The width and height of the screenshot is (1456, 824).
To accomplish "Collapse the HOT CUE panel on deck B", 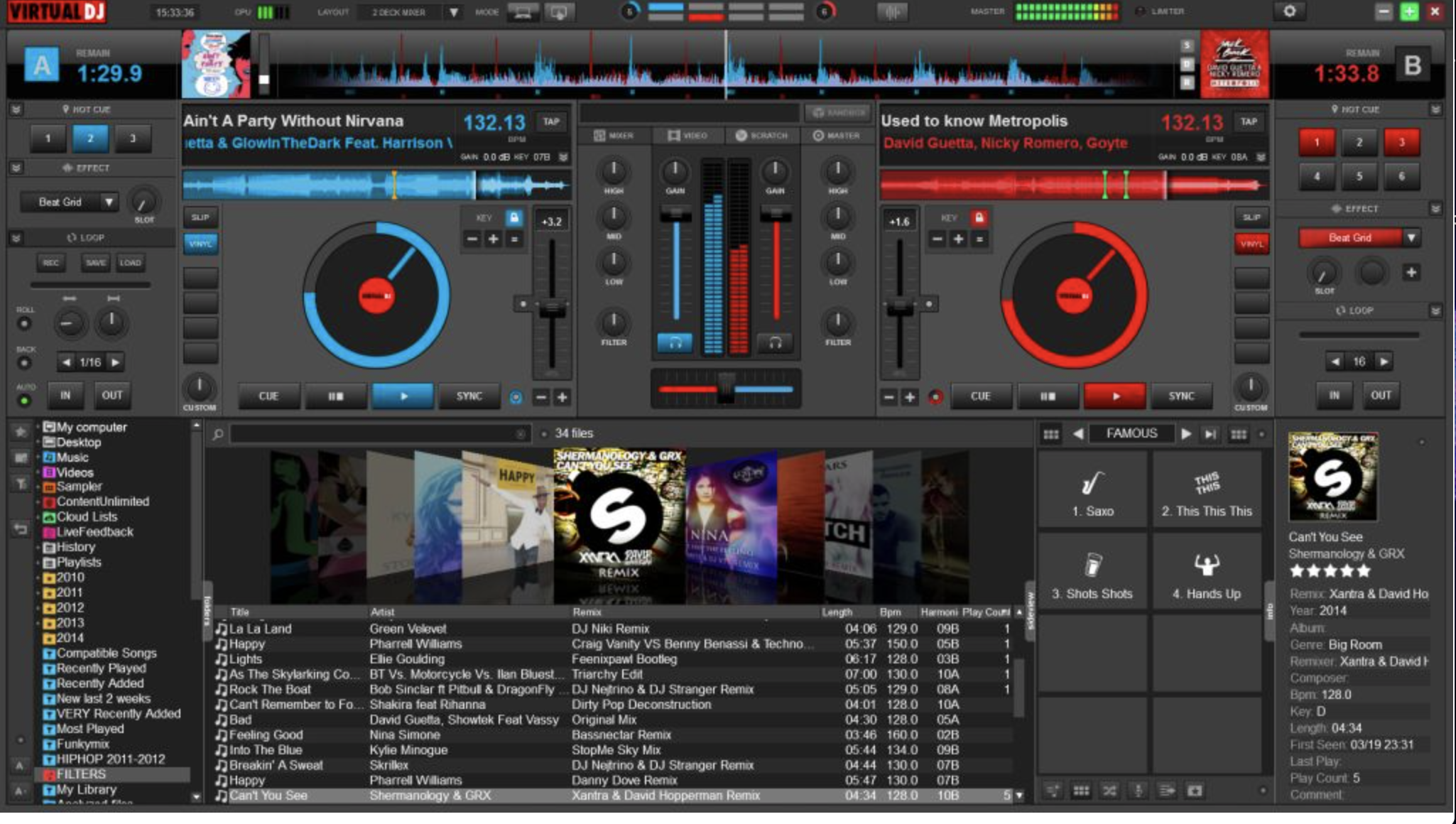I will (1435, 109).
